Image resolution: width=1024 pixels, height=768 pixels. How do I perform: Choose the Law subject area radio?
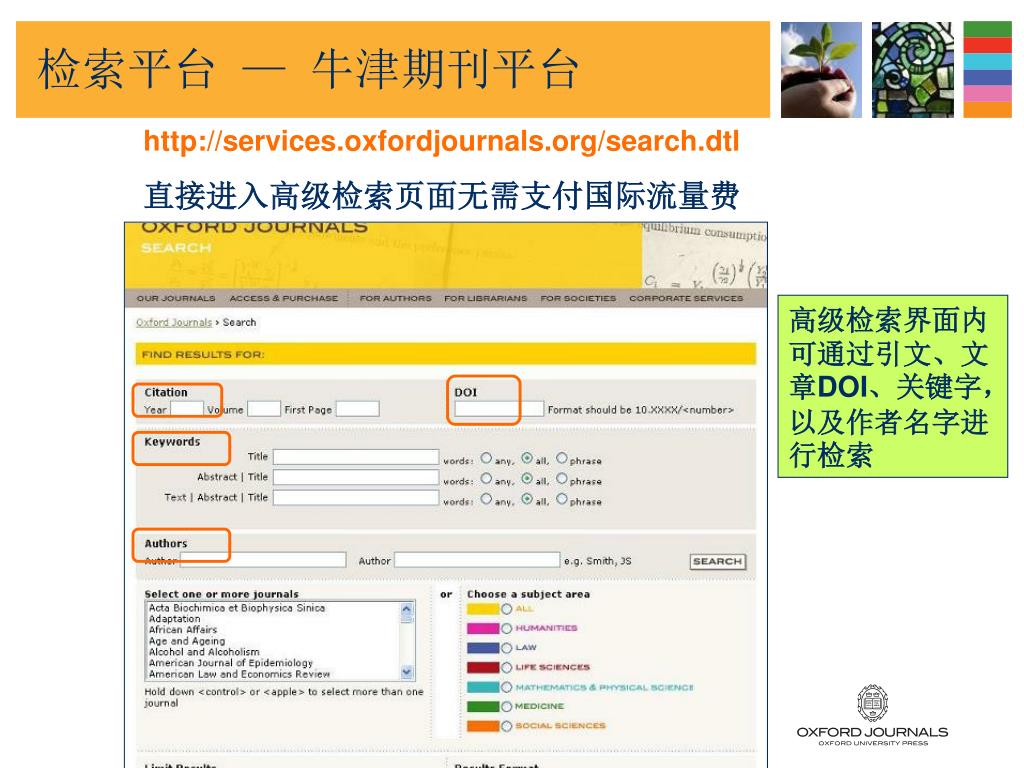pyautogui.click(x=507, y=648)
